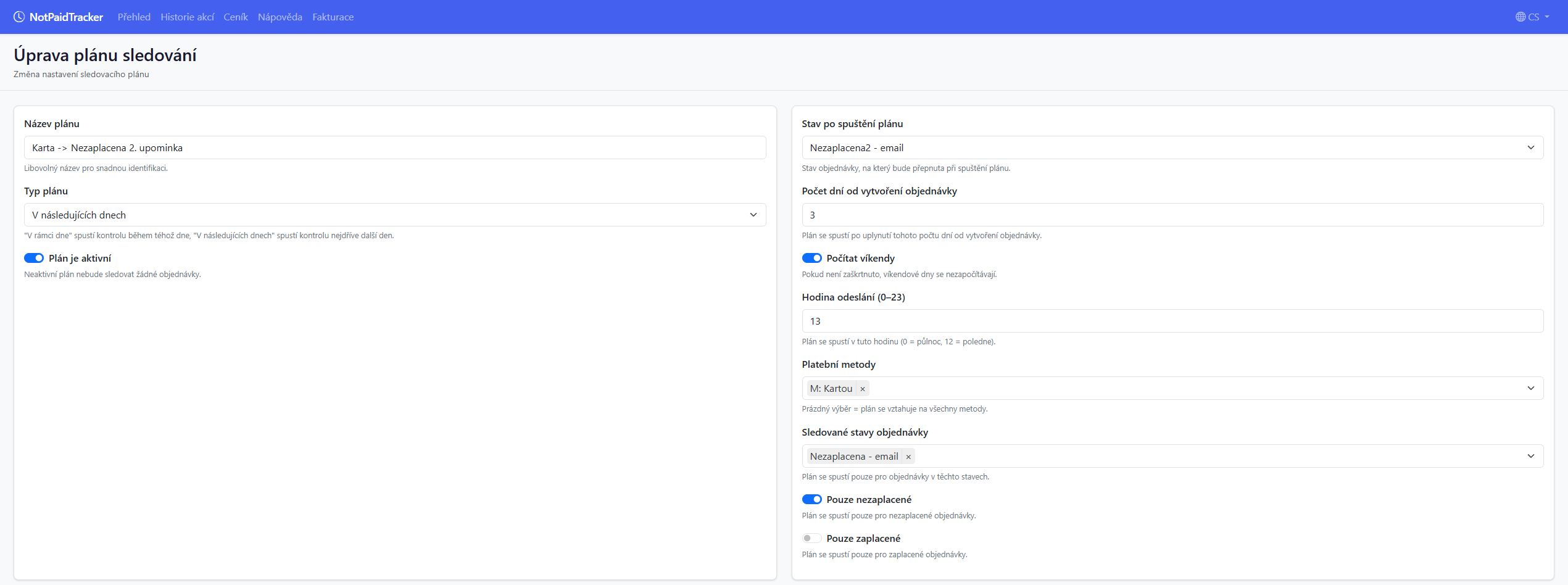Open the Fakturace link in navbar
This screenshot has width=1568, height=585.
coord(333,17)
